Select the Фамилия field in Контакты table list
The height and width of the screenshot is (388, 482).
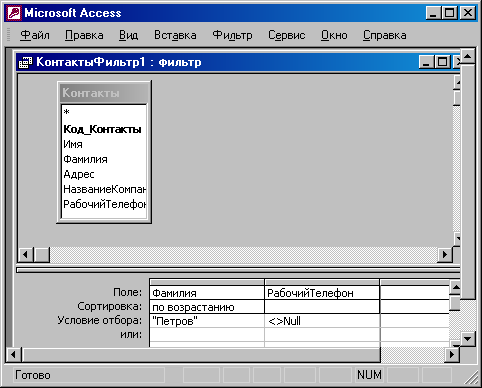tap(104, 159)
